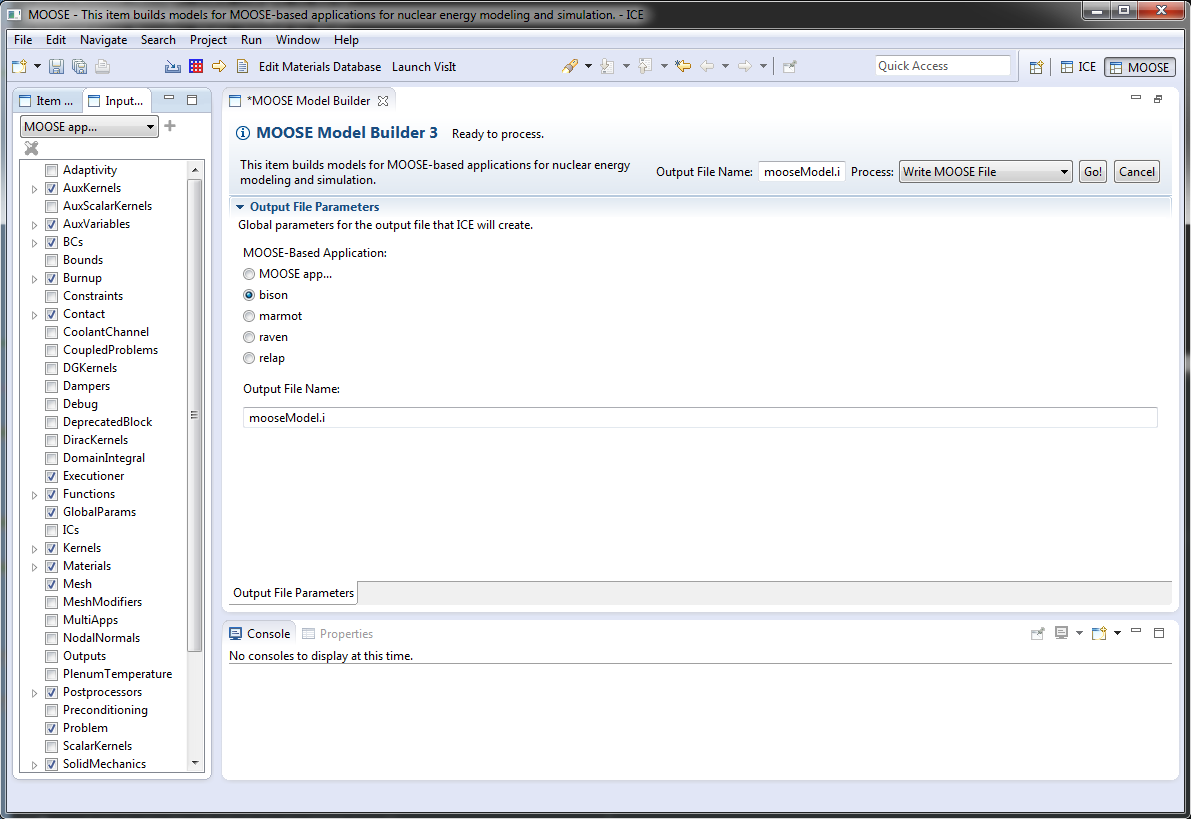Image resolution: width=1191 pixels, height=819 pixels.
Task: Click the delete X icon below MOOSE app combo
Action: click(31, 148)
